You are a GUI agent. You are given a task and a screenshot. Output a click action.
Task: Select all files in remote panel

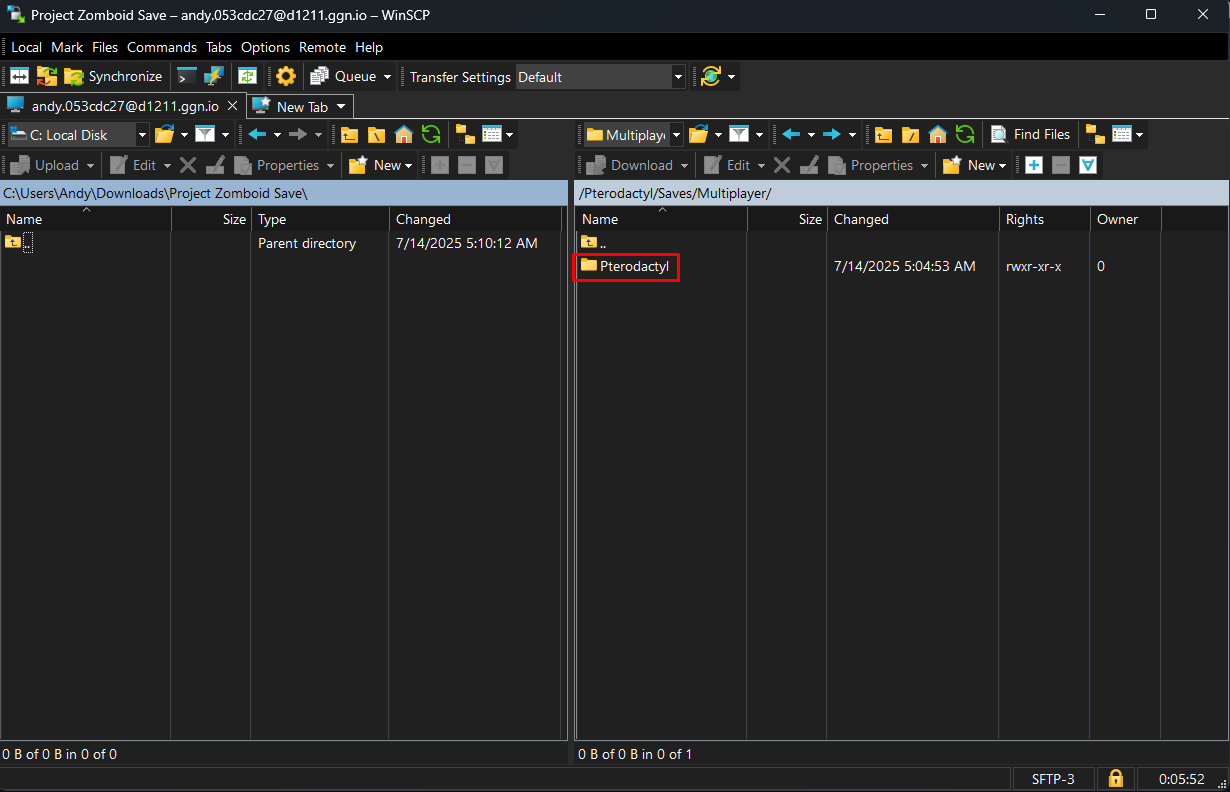[1034, 165]
